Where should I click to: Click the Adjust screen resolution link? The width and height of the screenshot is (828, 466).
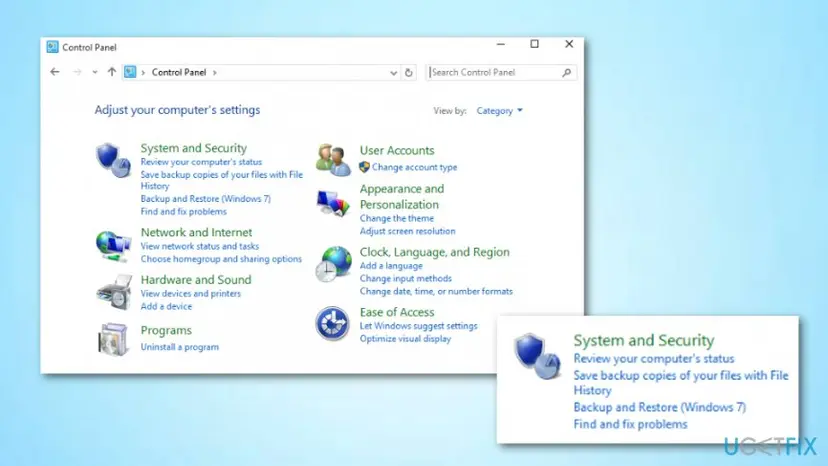coord(407,231)
